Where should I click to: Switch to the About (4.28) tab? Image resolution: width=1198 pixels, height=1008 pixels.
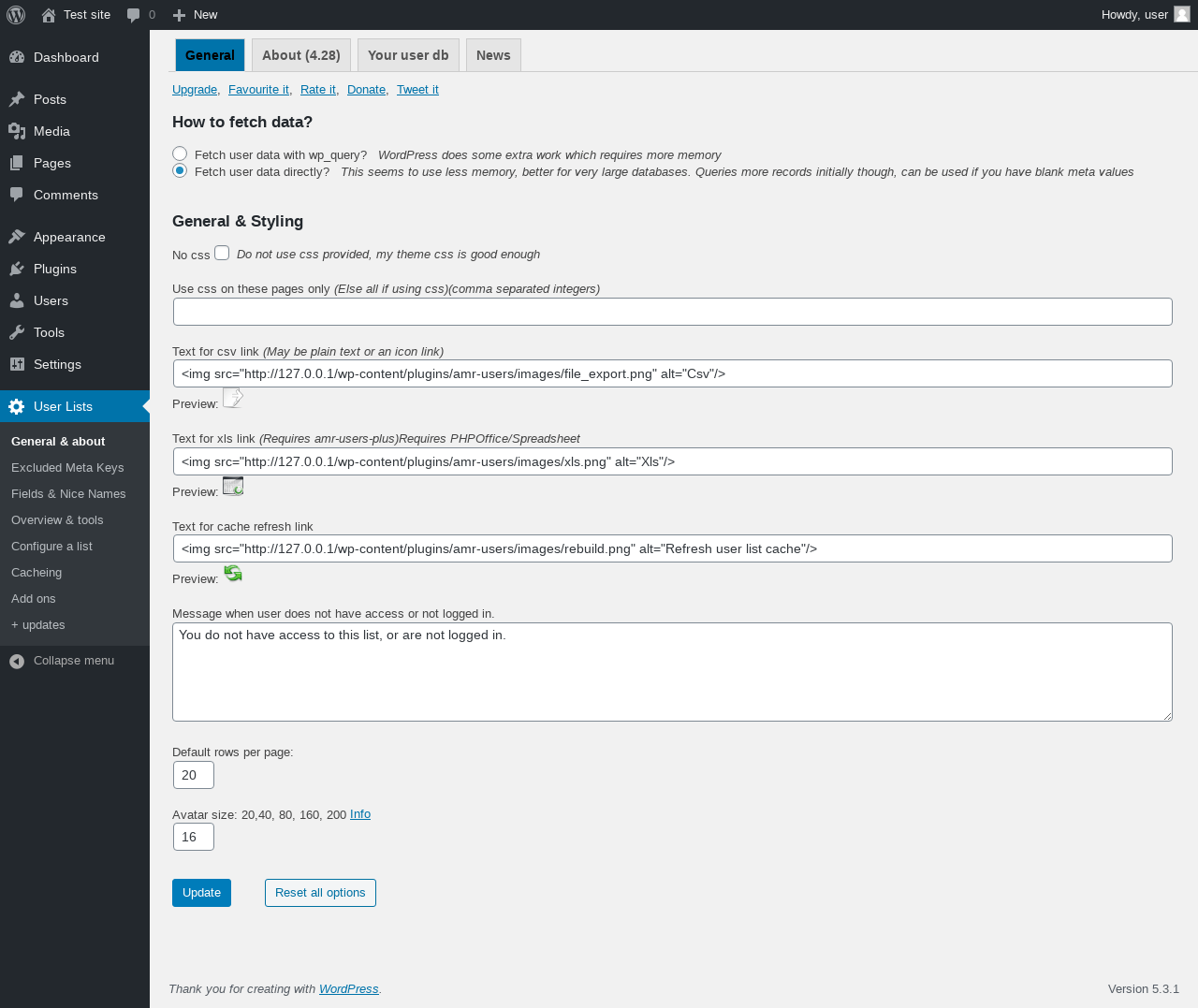click(x=301, y=55)
